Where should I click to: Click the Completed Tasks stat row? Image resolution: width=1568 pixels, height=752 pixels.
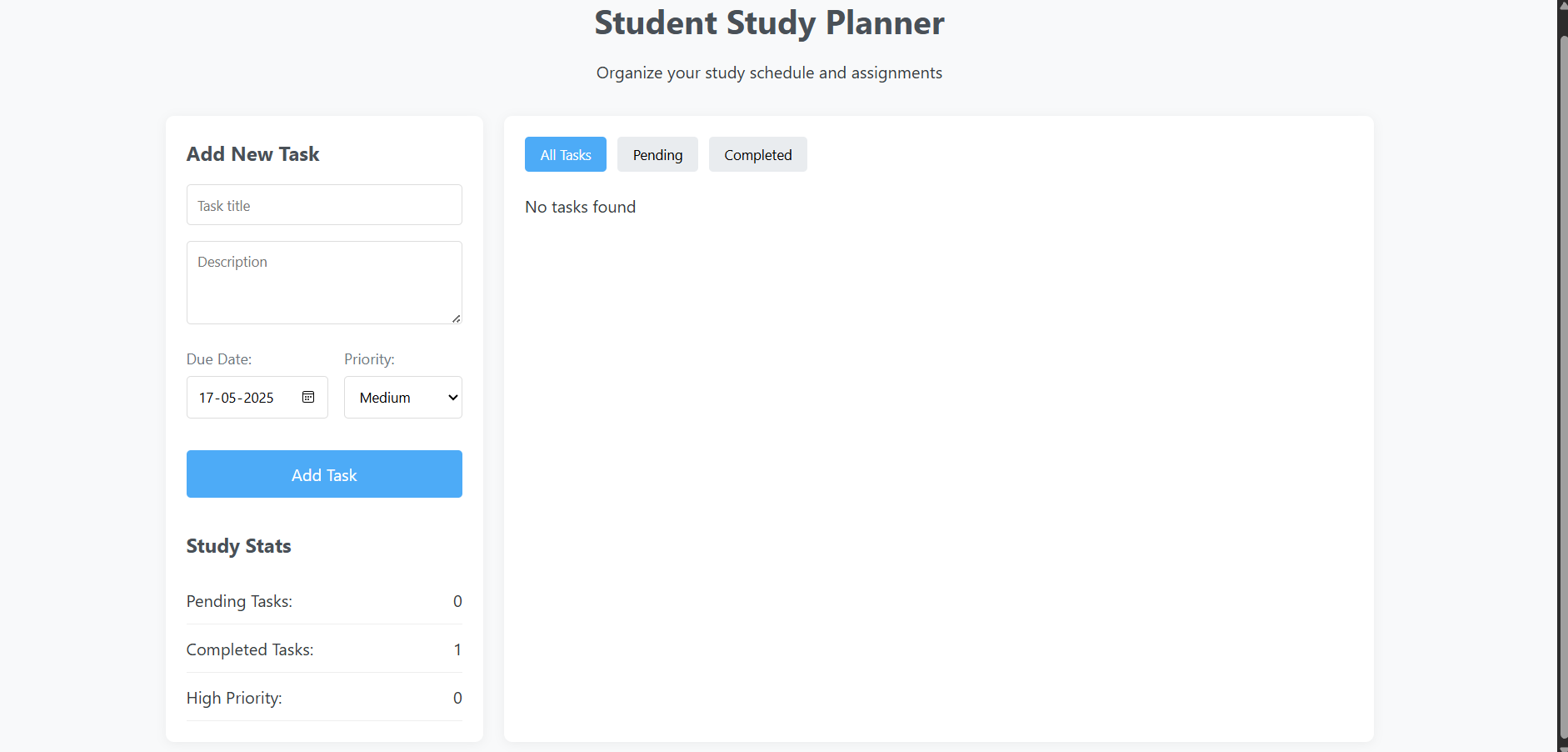tap(324, 649)
